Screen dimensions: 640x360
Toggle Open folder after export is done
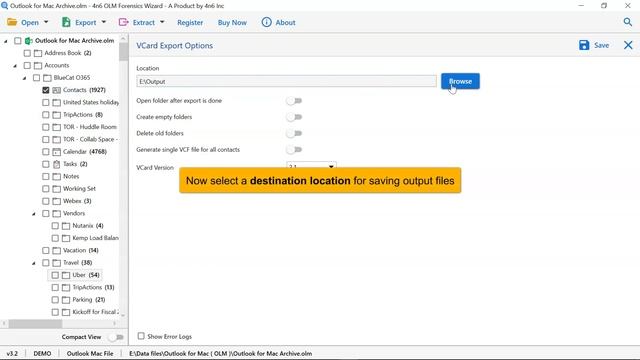click(294, 101)
